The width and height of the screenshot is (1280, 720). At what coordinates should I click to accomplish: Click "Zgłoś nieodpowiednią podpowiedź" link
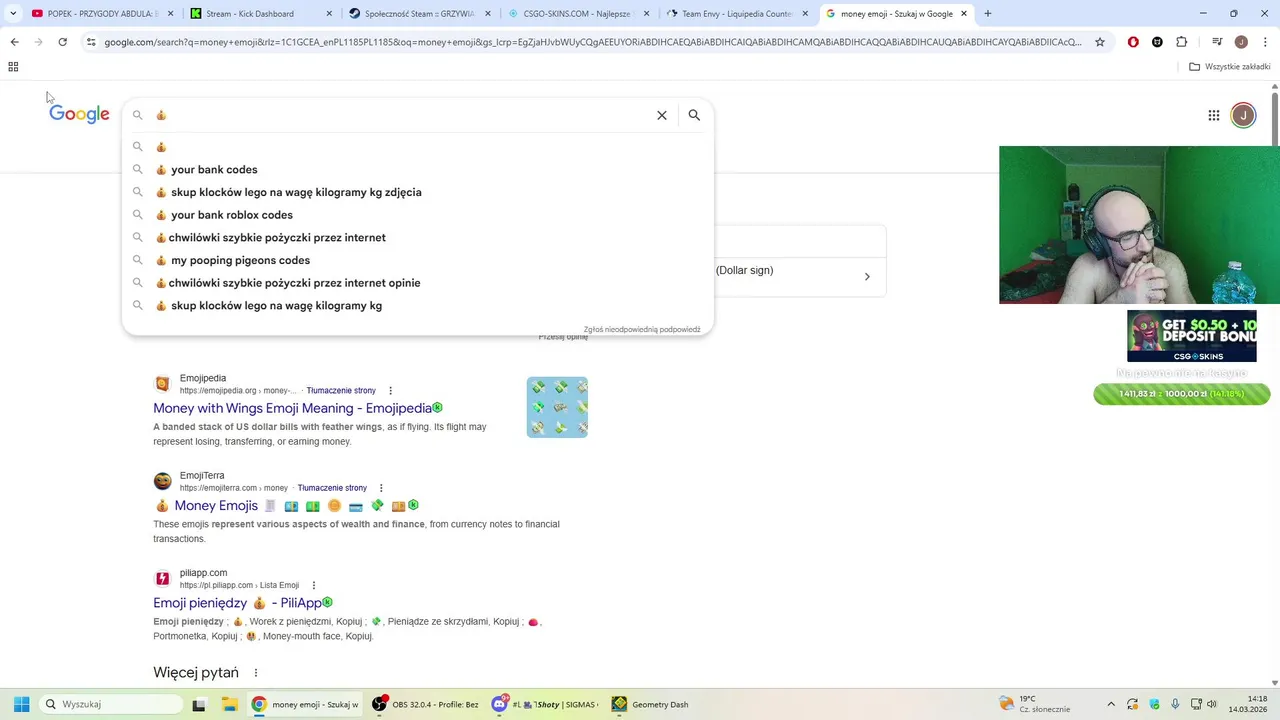pos(642,329)
